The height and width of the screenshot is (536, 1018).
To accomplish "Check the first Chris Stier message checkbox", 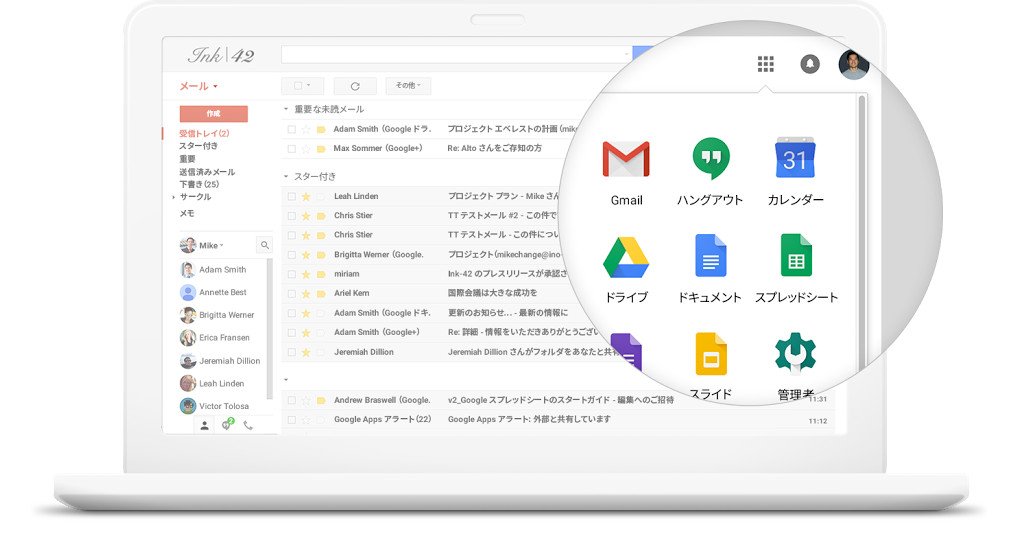I will click(x=292, y=215).
